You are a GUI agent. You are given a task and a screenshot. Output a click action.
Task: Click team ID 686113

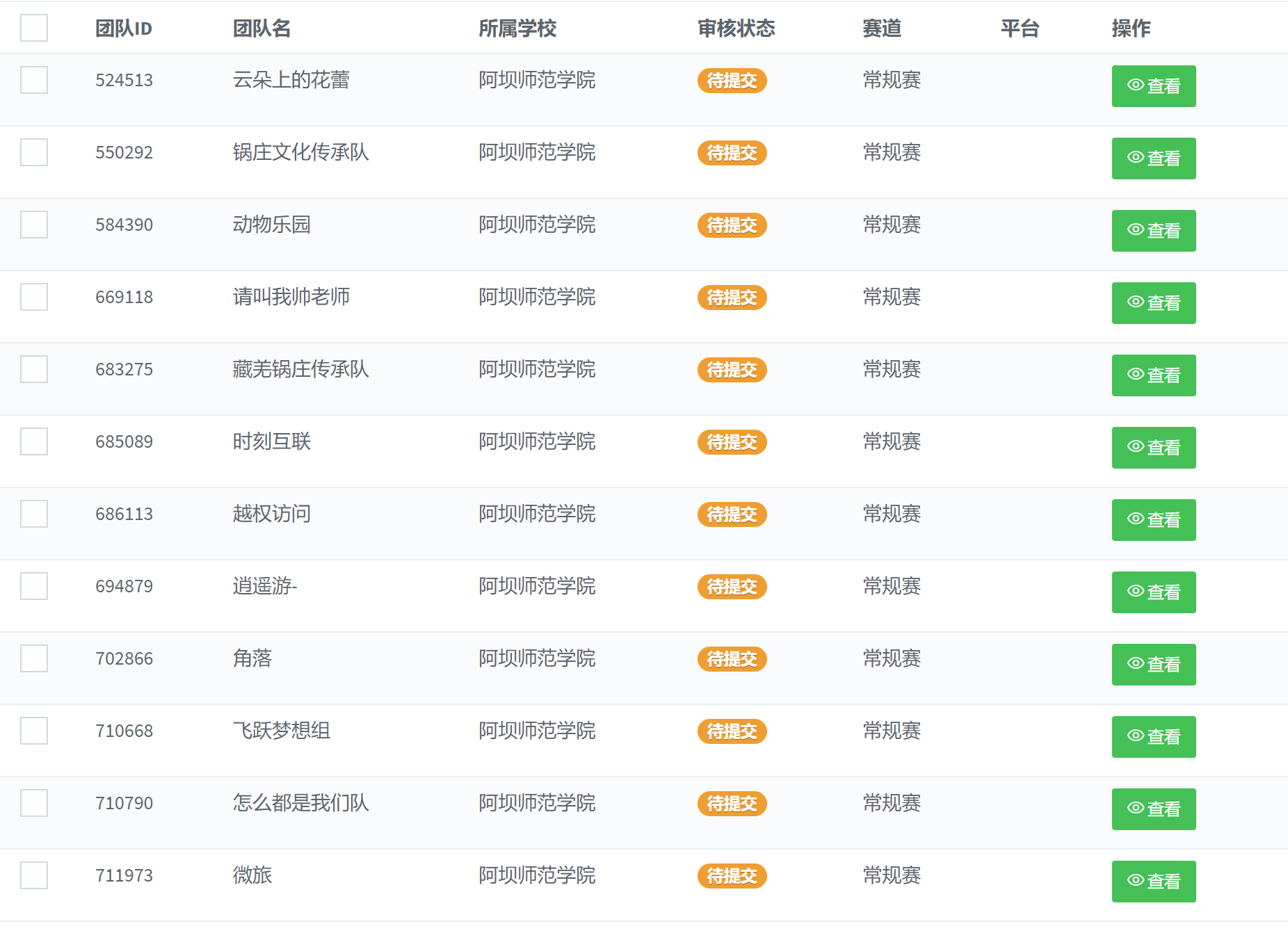(x=124, y=514)
